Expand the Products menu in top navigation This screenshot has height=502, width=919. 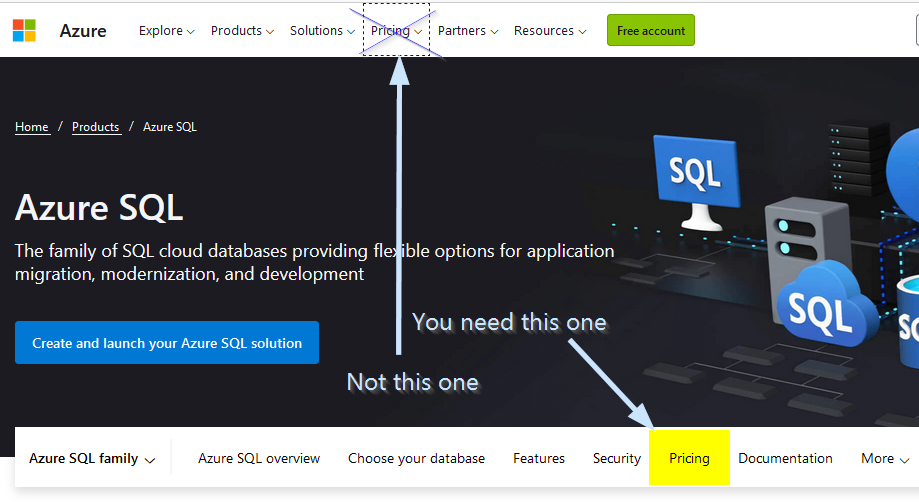[x=242, y=30]
